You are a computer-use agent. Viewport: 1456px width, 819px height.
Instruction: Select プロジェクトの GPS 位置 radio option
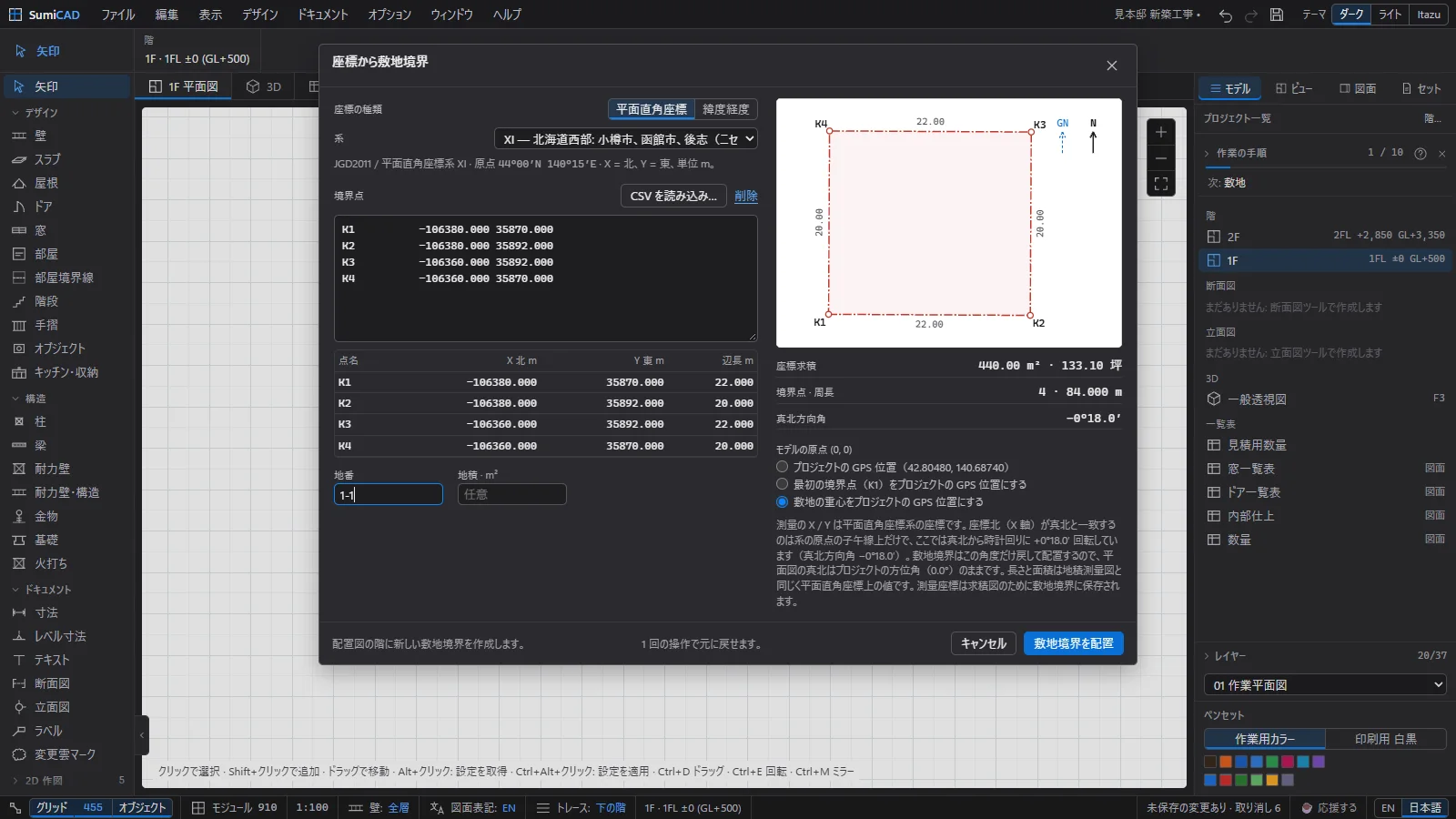coord(782,467)
